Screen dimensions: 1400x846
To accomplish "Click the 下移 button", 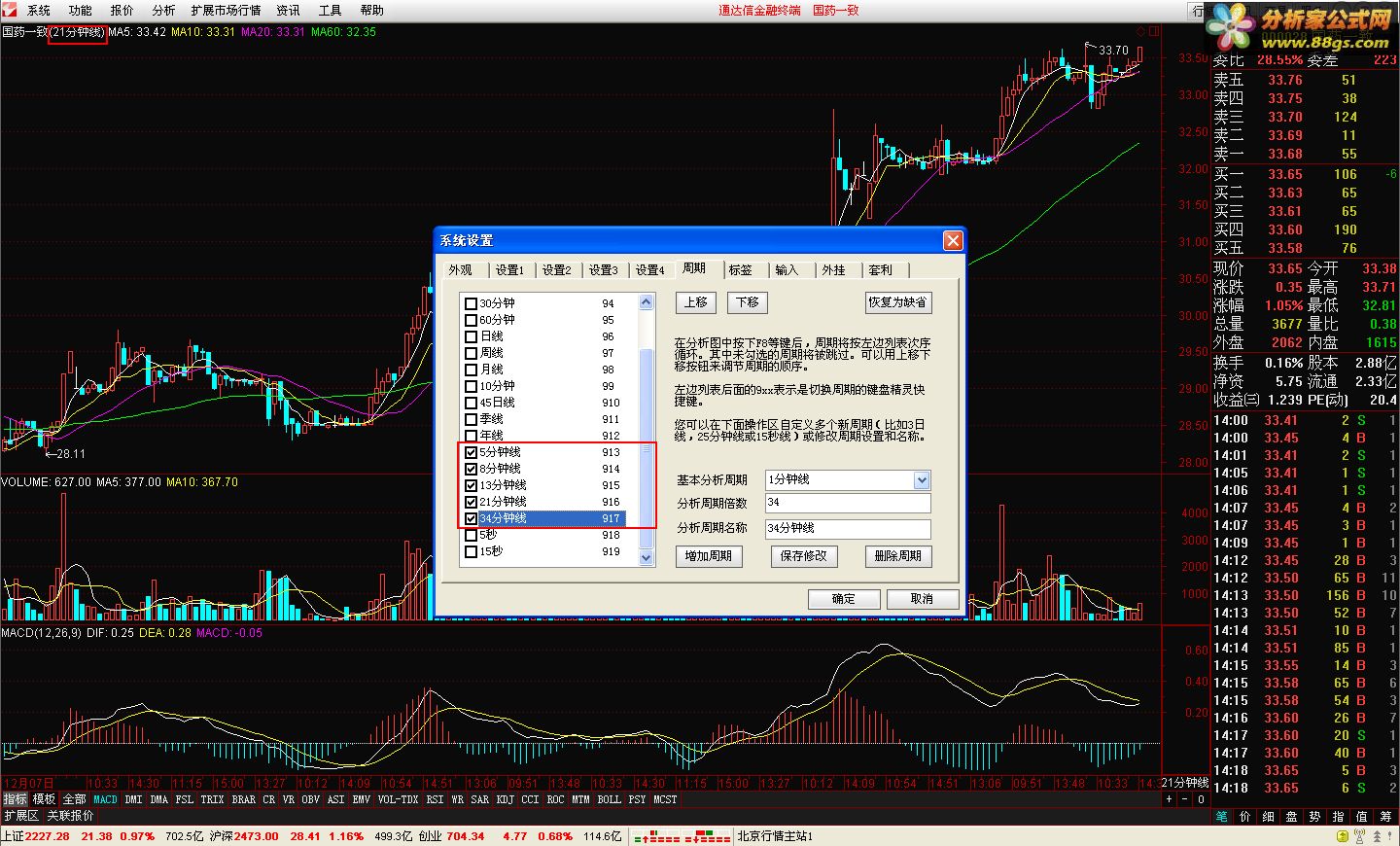I will (747, 302).
